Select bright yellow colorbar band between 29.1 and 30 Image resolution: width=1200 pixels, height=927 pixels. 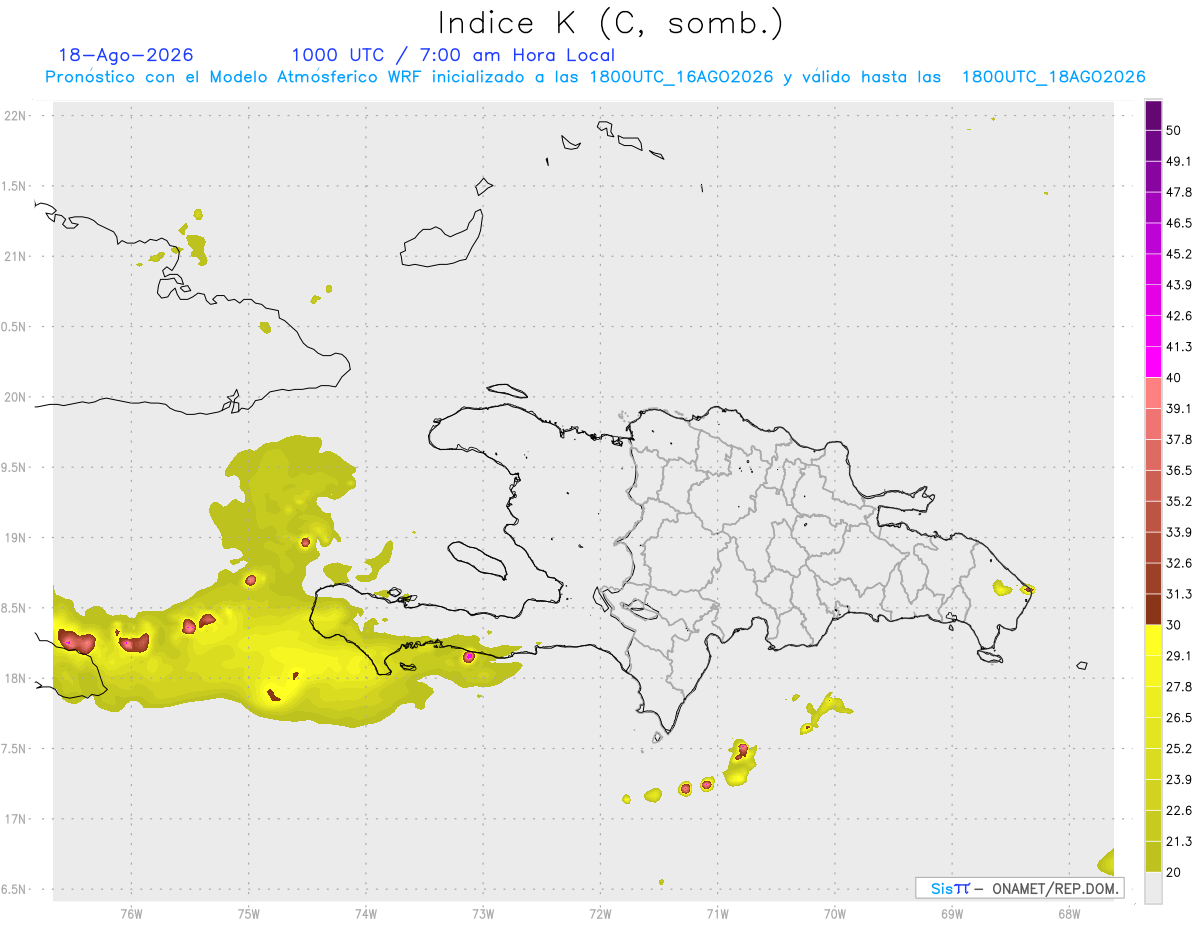1153,640
